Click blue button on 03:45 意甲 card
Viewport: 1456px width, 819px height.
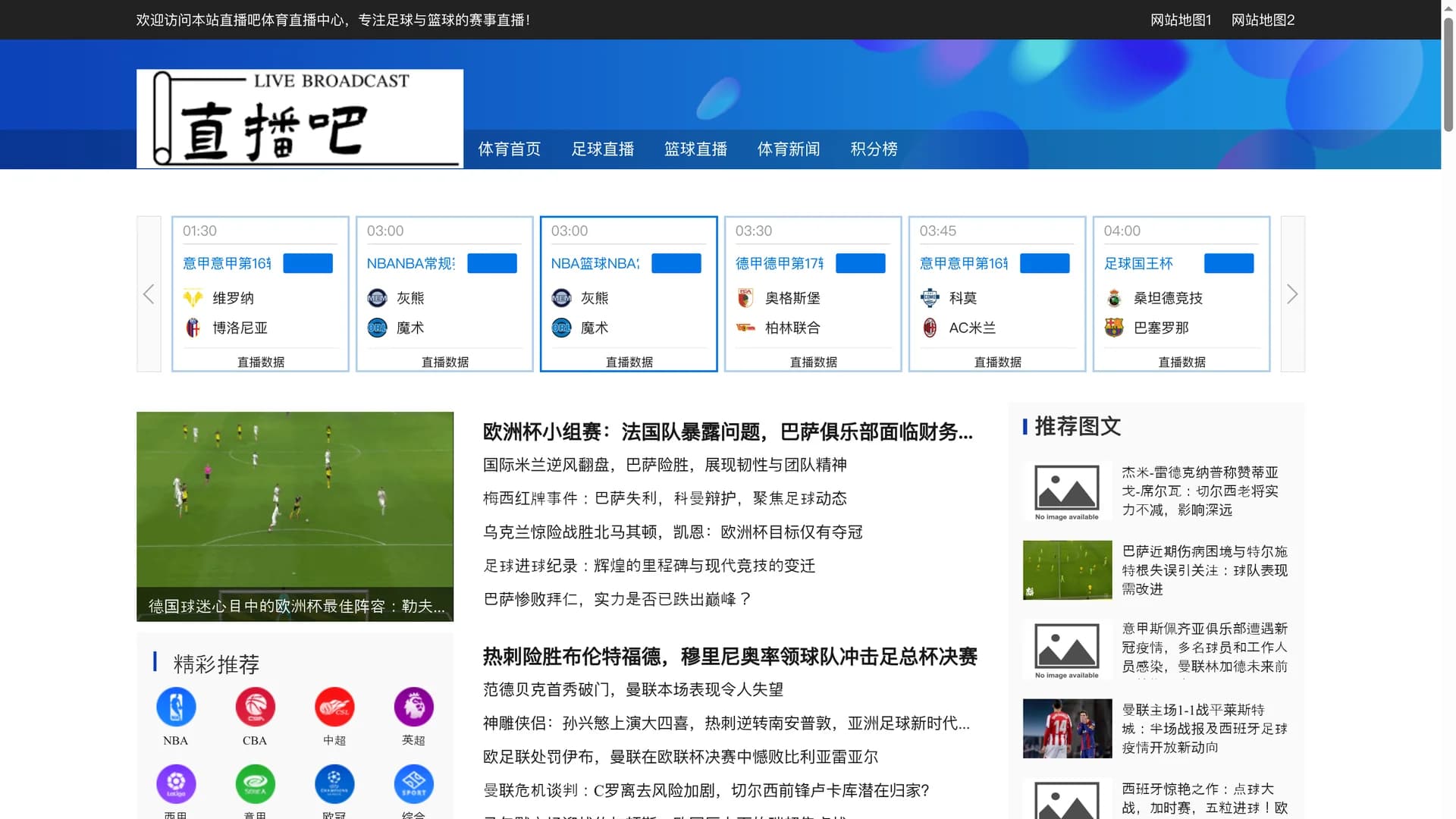1045,263
